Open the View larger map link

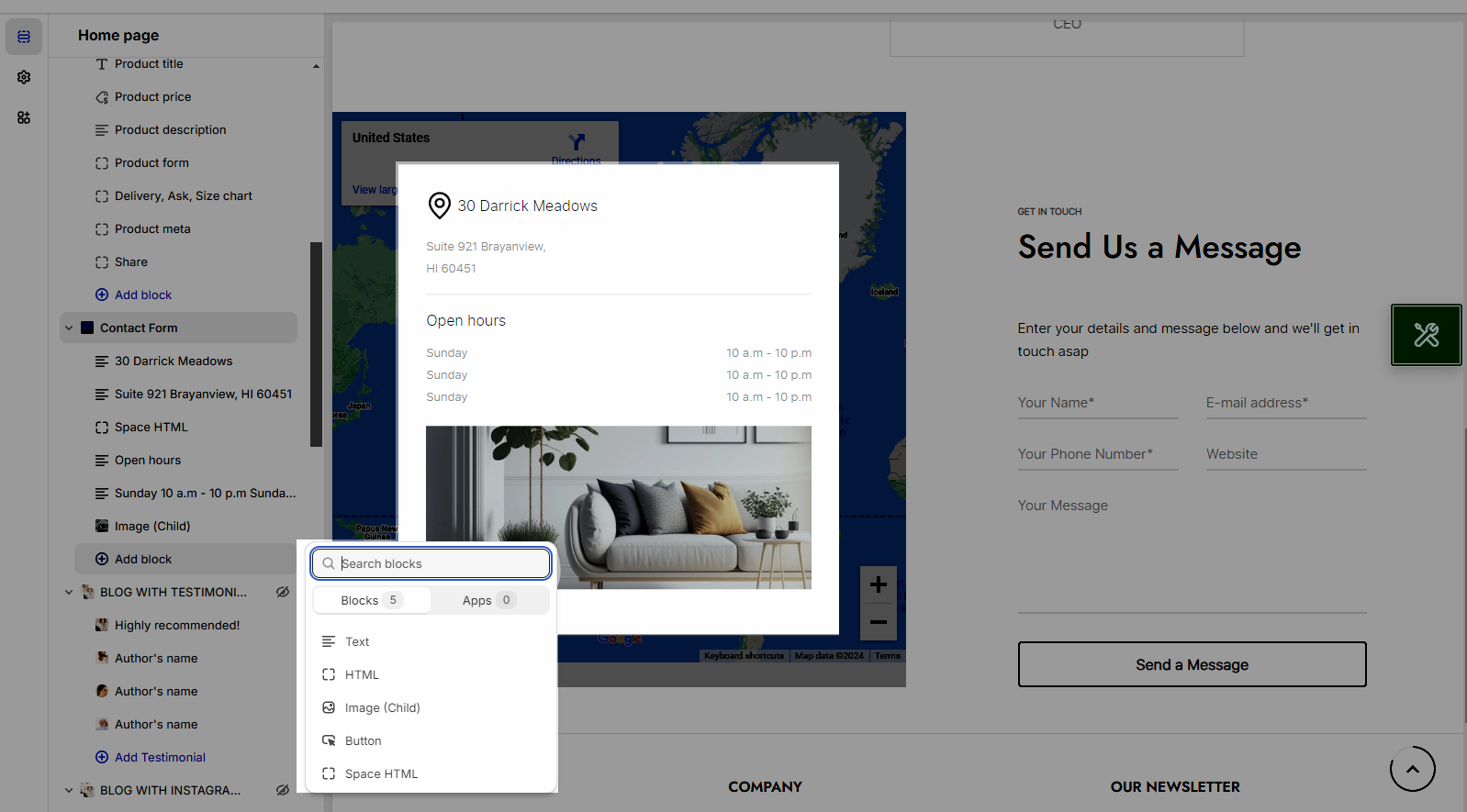tap(375, 190)
